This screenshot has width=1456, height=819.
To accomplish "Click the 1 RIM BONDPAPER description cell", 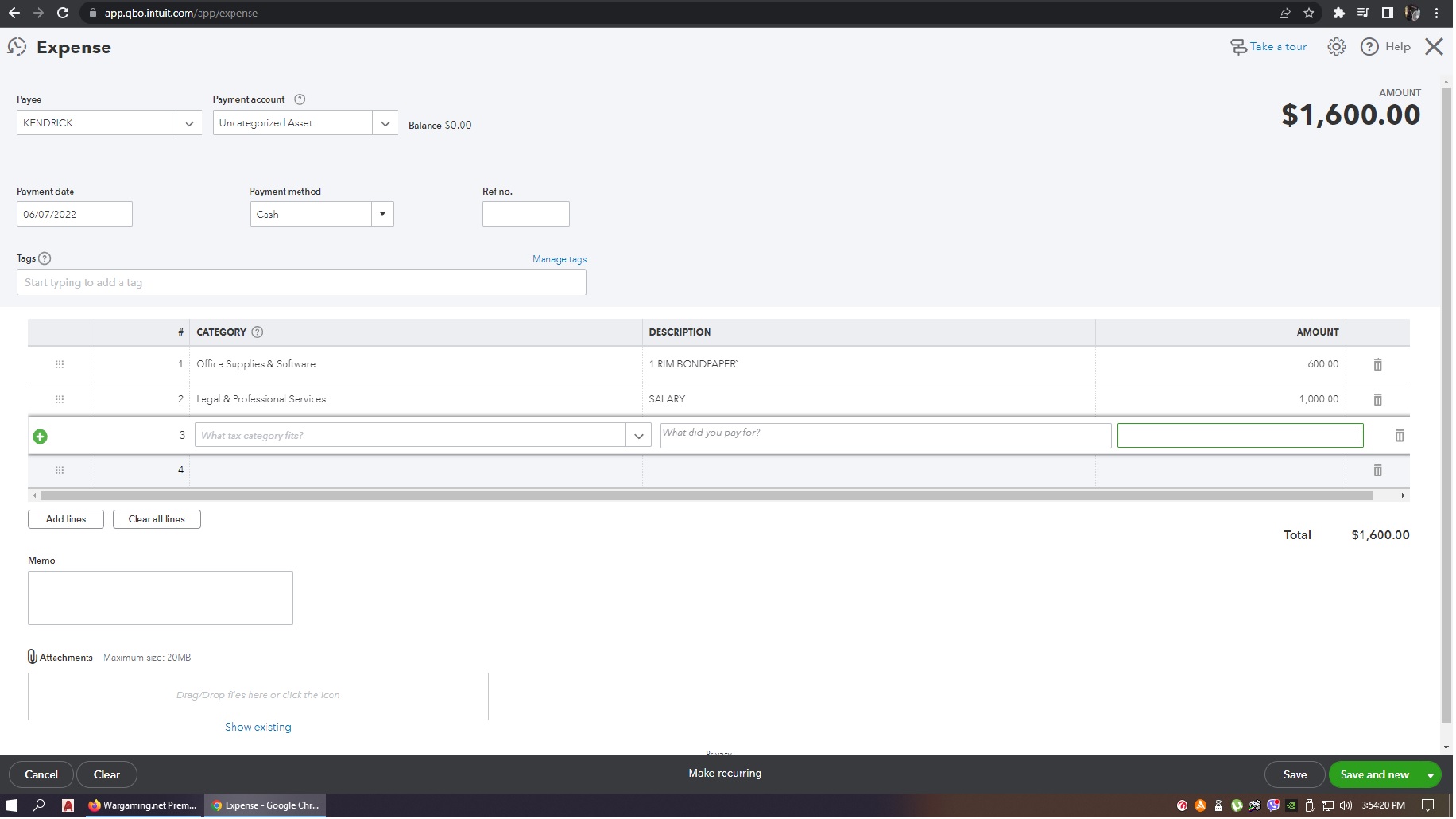I will 870,365.
